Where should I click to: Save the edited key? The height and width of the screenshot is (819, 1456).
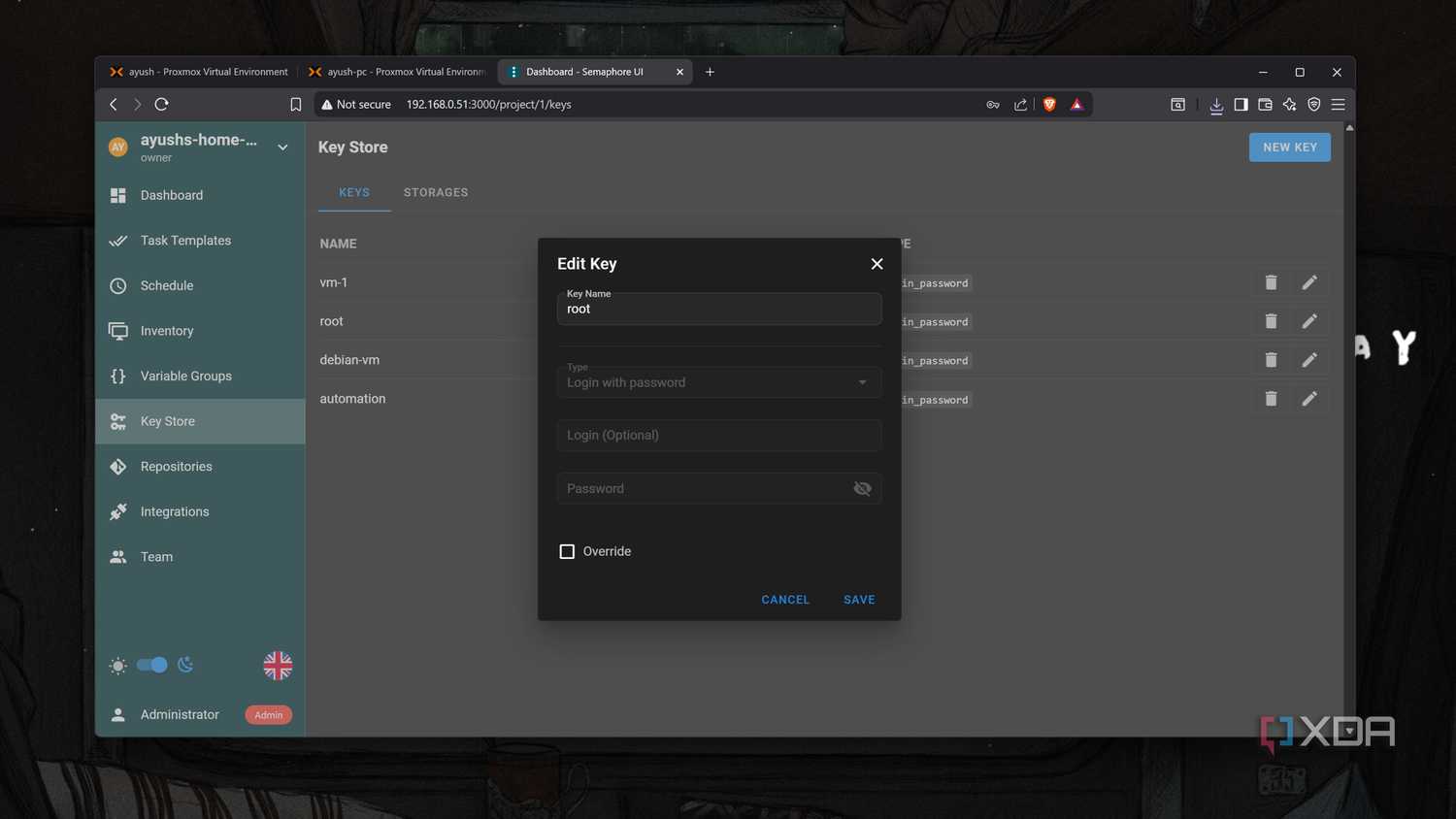coord(859,600)
